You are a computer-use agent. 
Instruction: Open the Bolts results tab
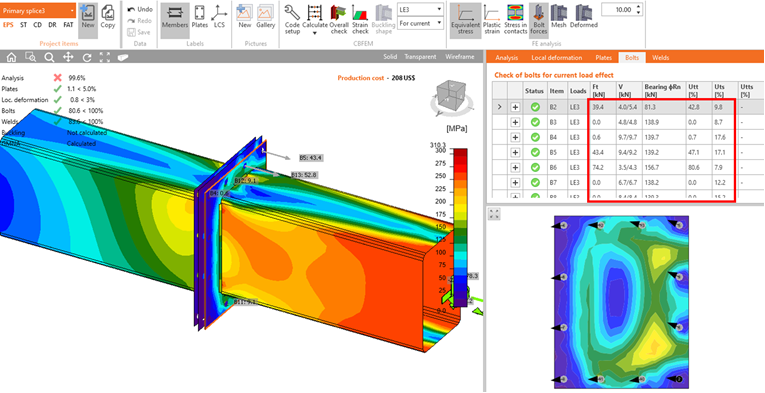632,58
